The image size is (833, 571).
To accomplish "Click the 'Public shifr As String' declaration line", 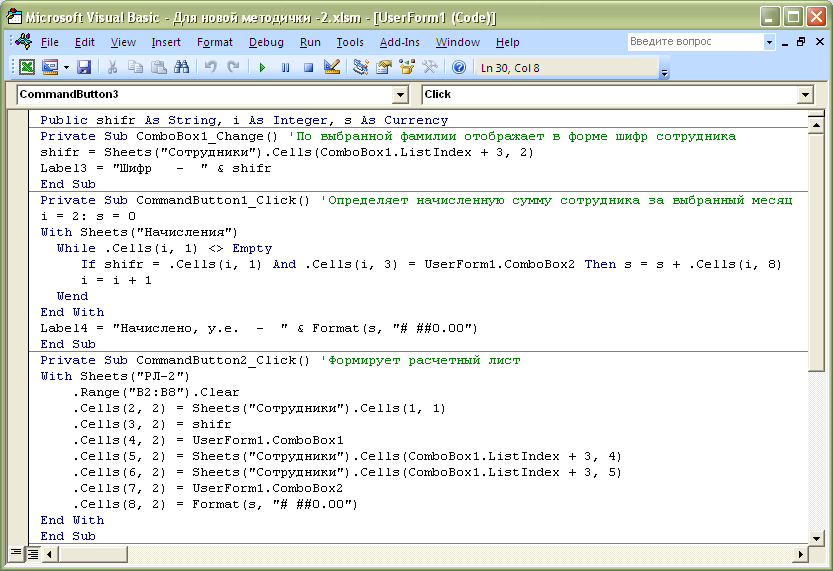I will [x=244, y=120].
